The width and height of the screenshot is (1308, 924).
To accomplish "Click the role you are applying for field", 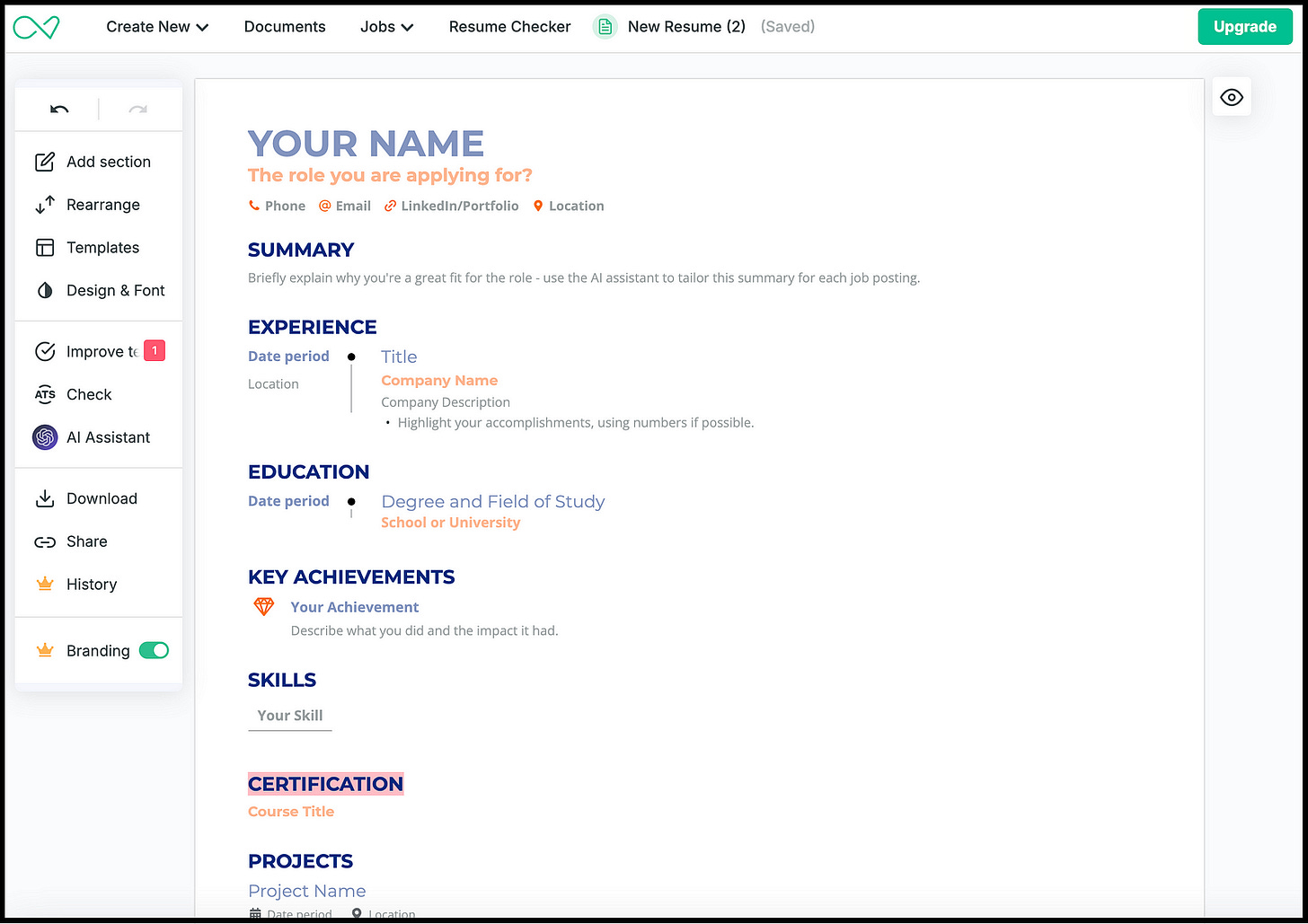I will (x=390, y=175).
